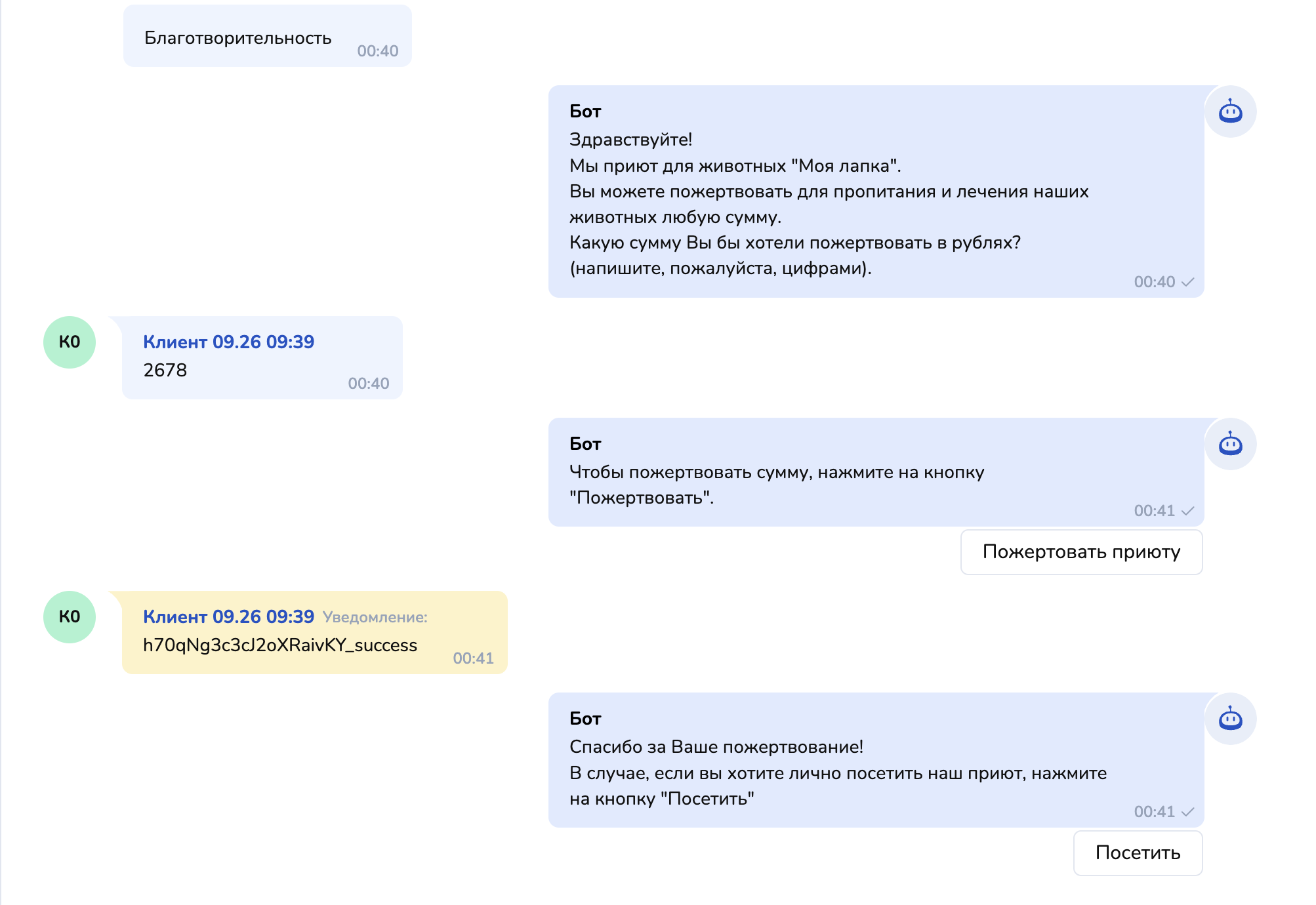Click the "Здравствуйте!" bot greeting text
Screen dimensions: 1316x905
coord(630,140)
